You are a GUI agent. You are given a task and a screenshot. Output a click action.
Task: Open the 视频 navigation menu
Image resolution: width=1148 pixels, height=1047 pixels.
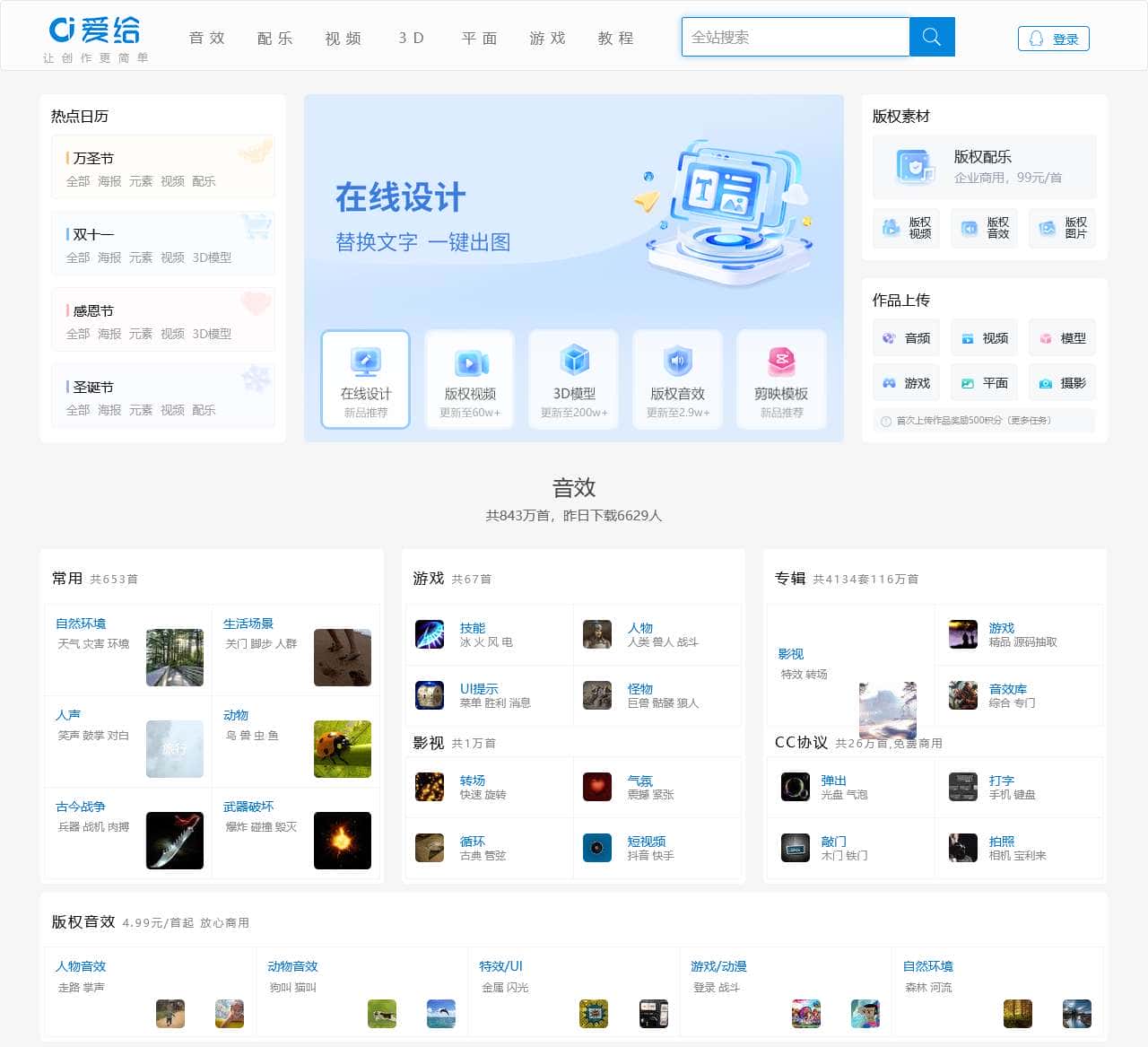click(344, 38)
